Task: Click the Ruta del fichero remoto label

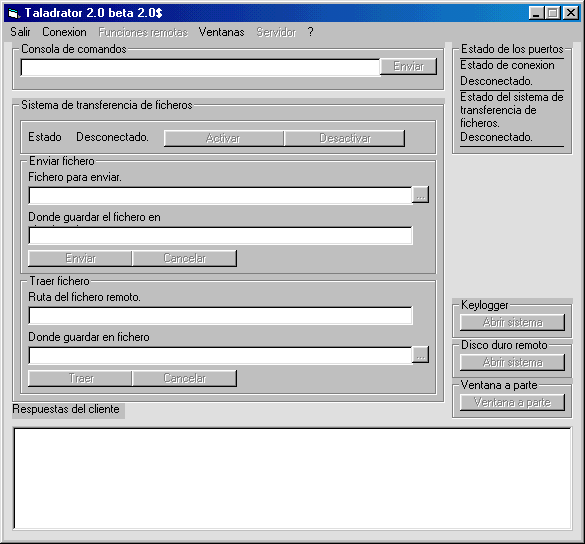Action: point(84,297)
